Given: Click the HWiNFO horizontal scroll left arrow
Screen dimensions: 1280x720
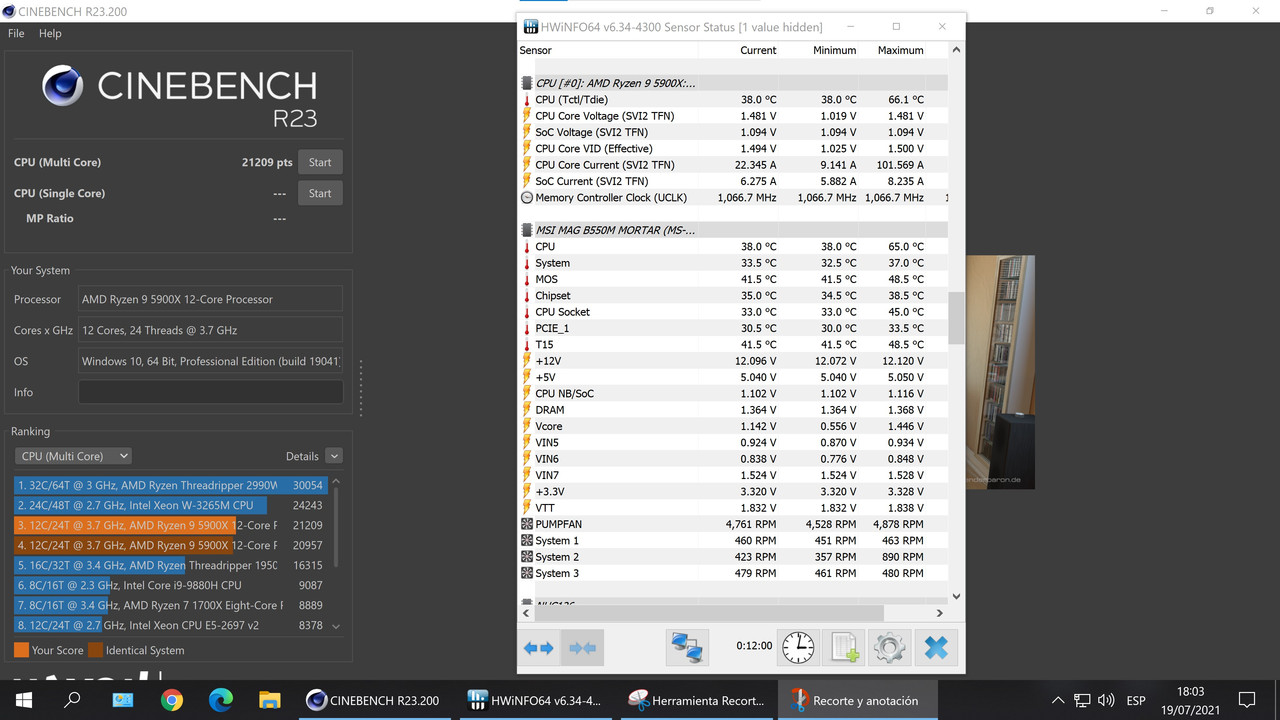Looking at the screenshot, I should (526, 613).
